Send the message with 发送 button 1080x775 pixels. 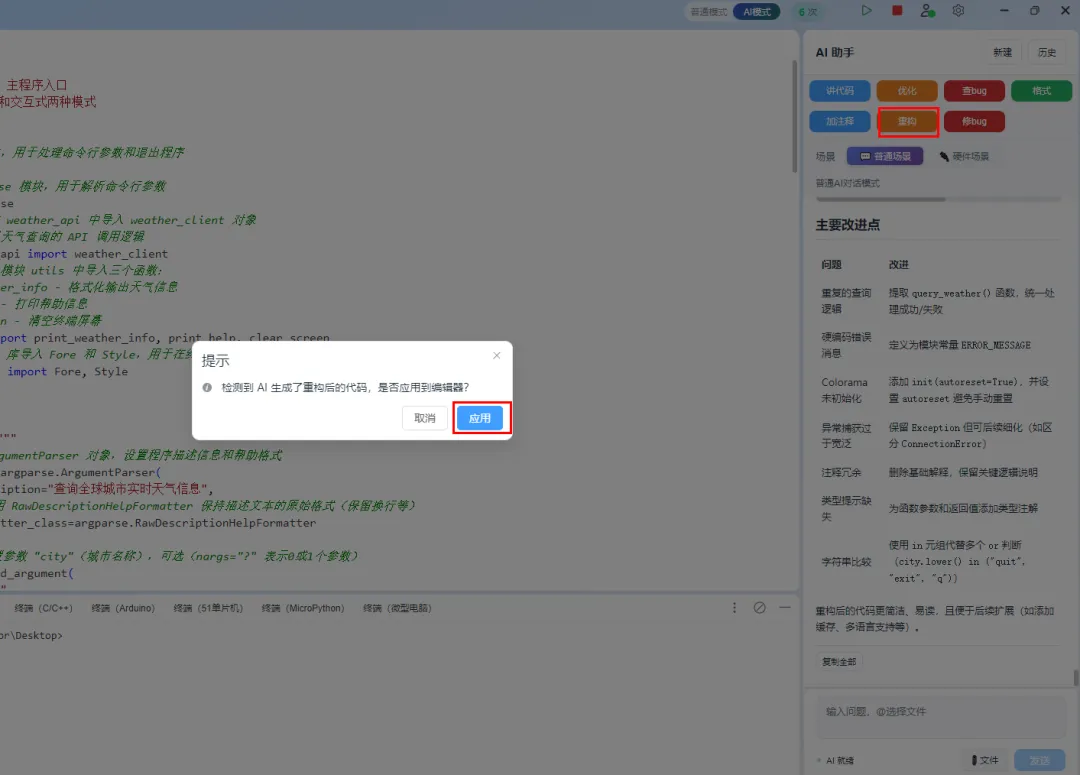[1039, 760]
